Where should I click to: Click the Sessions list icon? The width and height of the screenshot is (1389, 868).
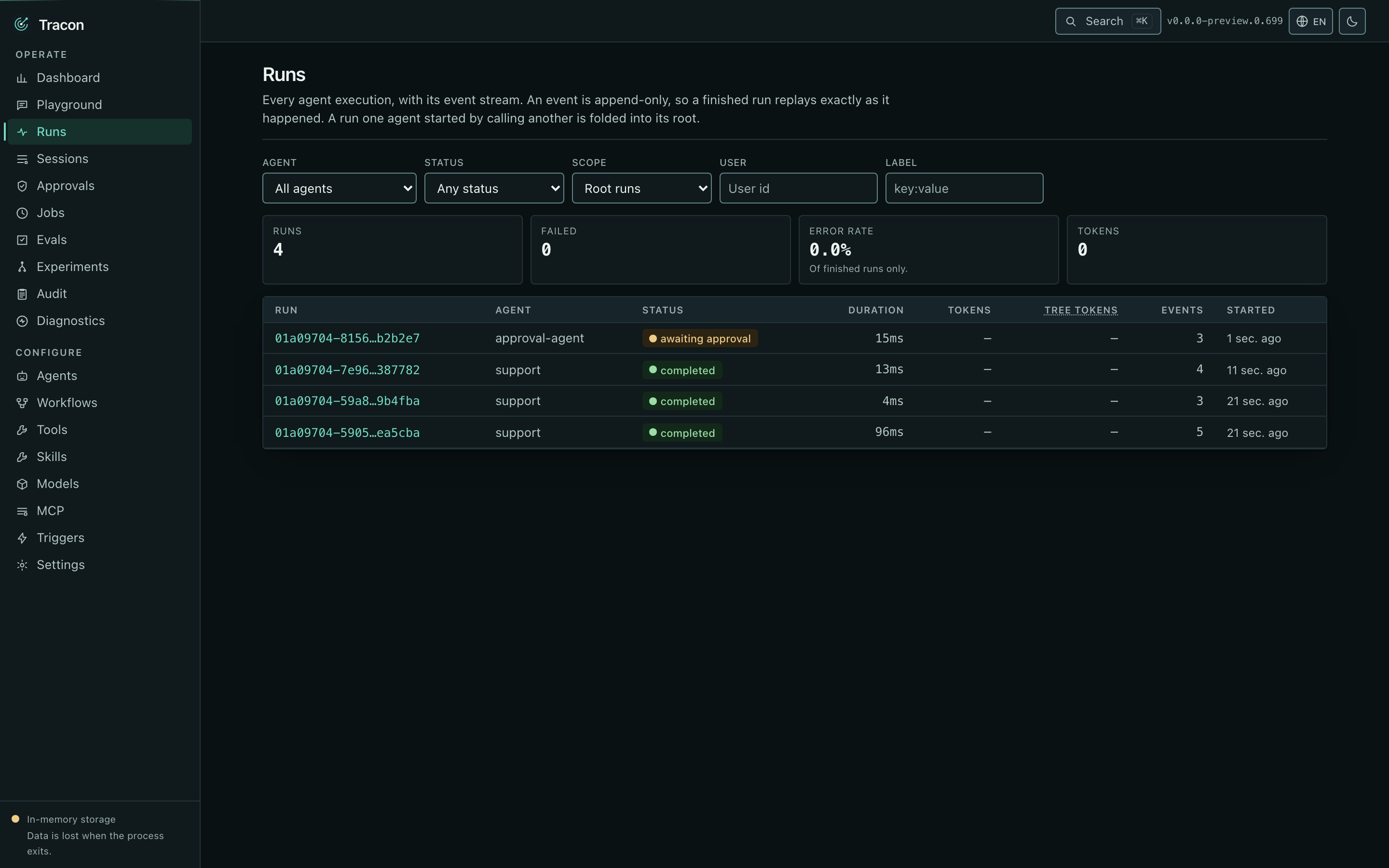(22, 159)
